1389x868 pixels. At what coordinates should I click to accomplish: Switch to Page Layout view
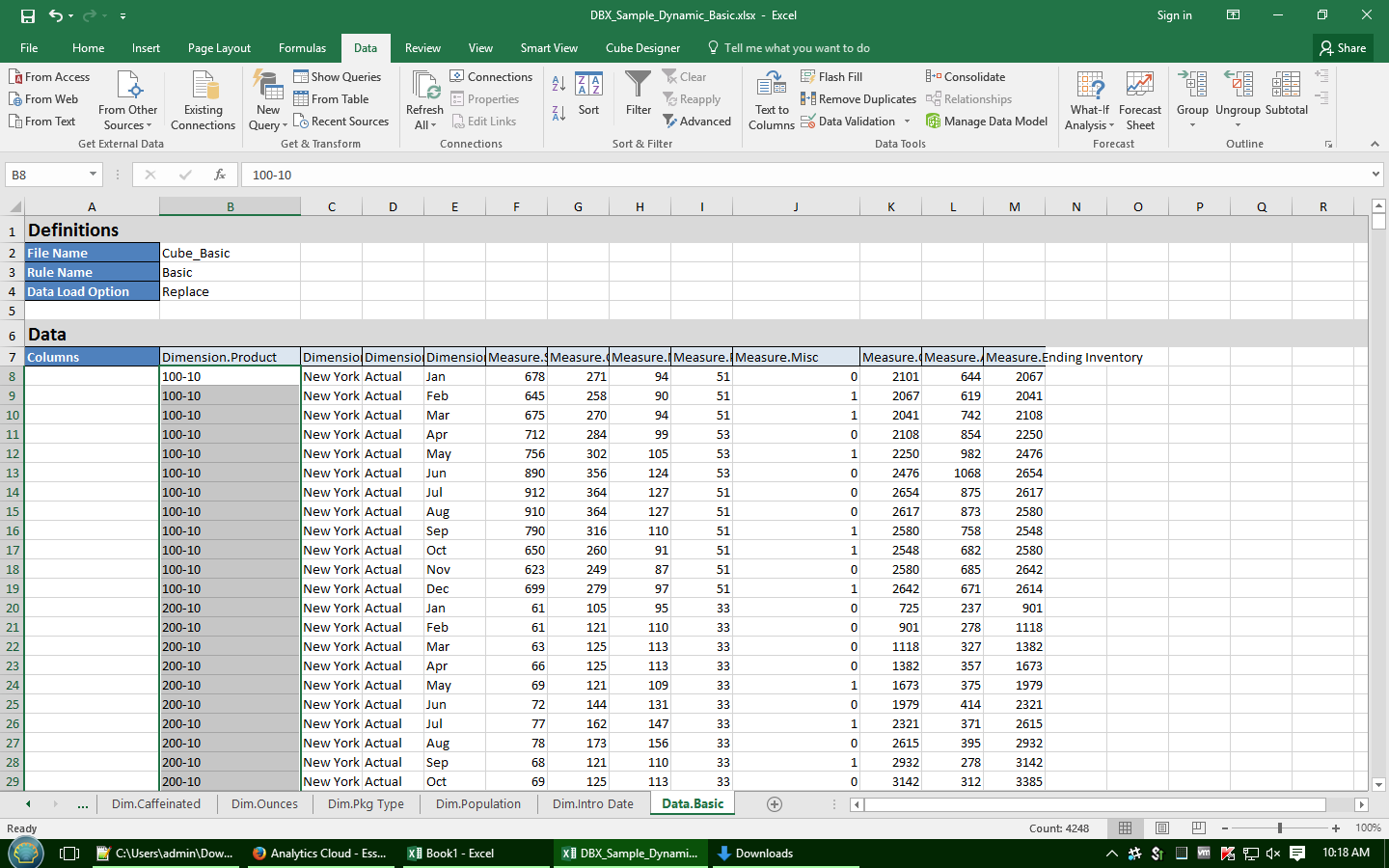coord(1162,828)
